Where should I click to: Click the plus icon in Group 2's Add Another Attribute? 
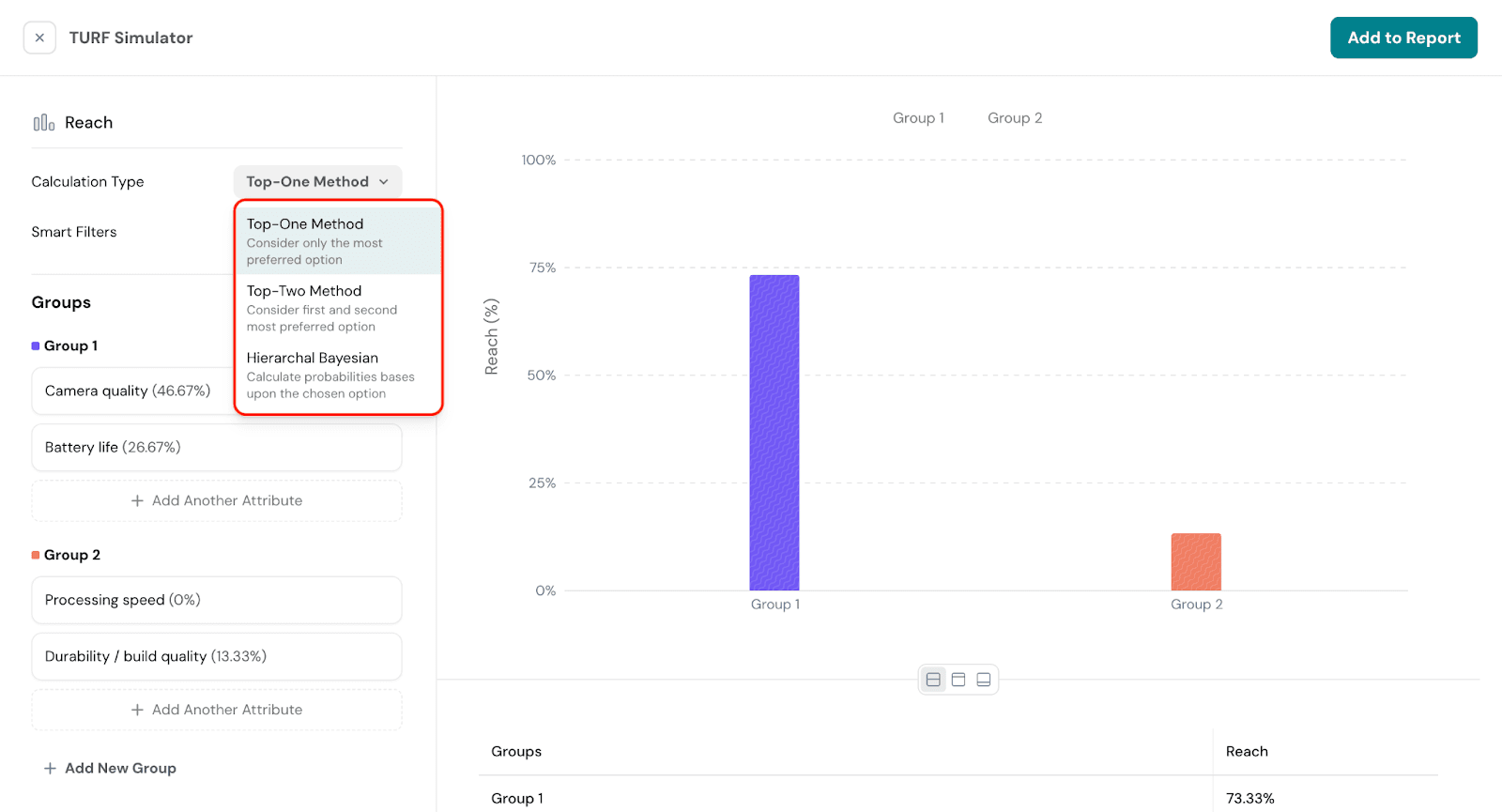137,711
